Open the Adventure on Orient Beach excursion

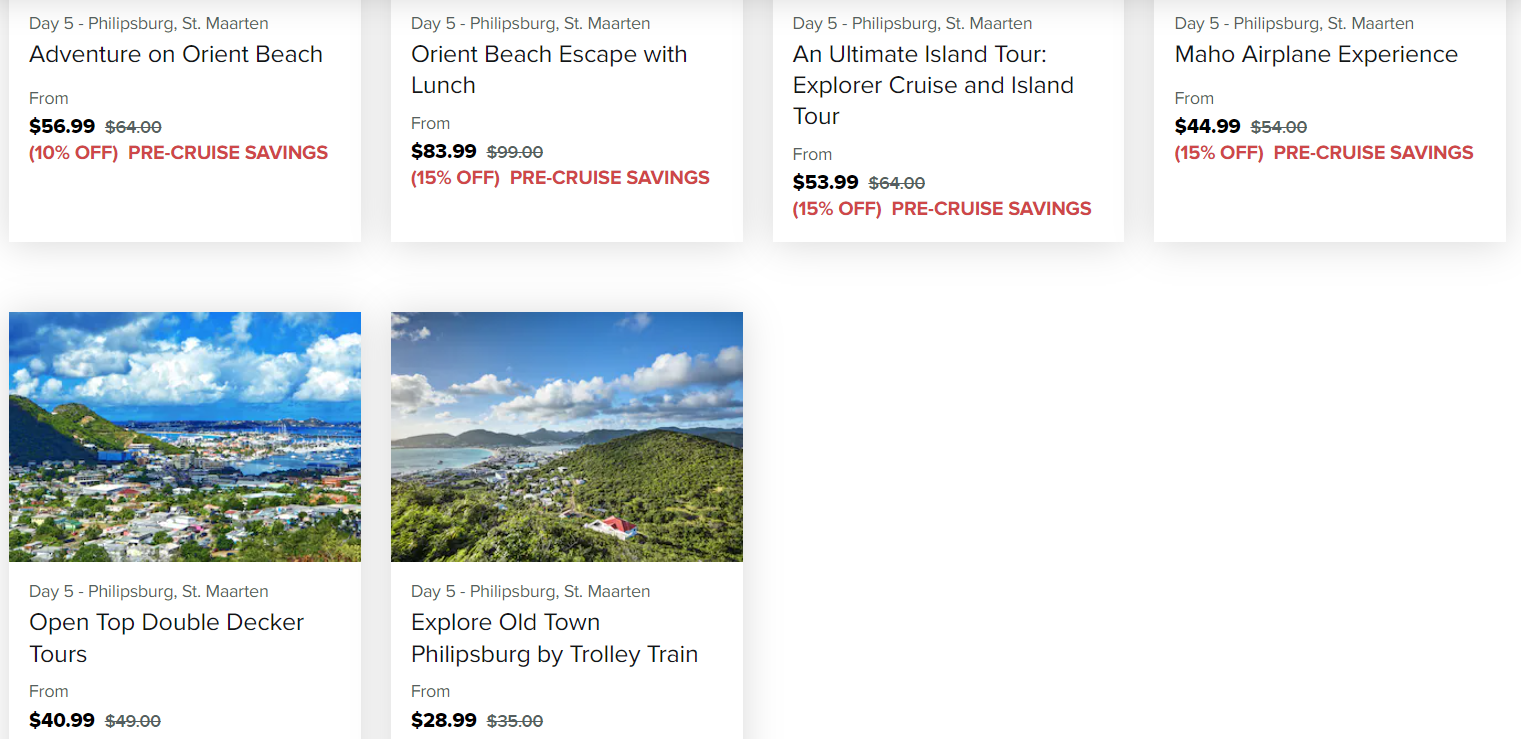[x=176, y=54]
